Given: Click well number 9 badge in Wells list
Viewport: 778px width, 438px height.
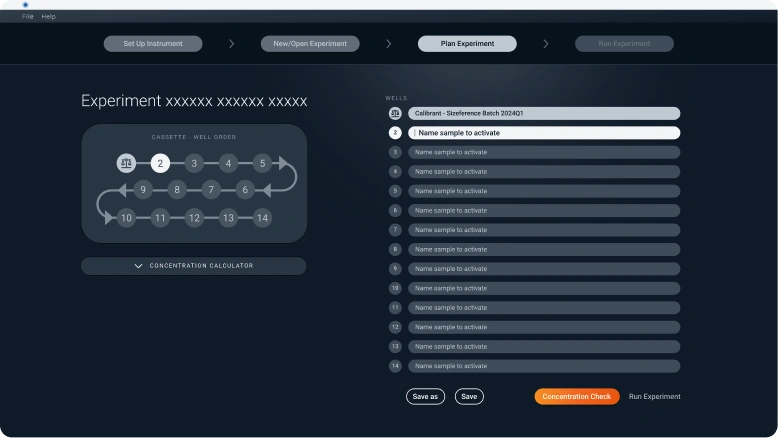Looking at the screenshot, I should pos(395,269).
